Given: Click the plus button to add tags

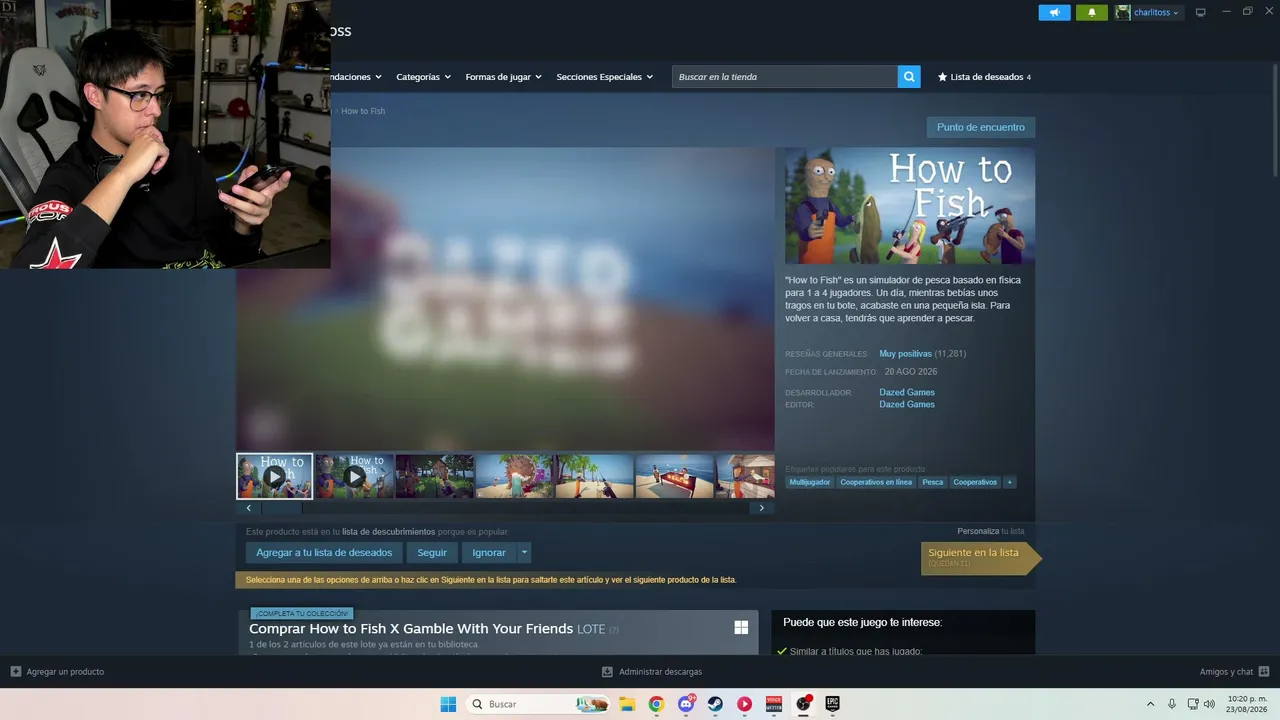Looking at the screenshot, I should pos(1010,482).
